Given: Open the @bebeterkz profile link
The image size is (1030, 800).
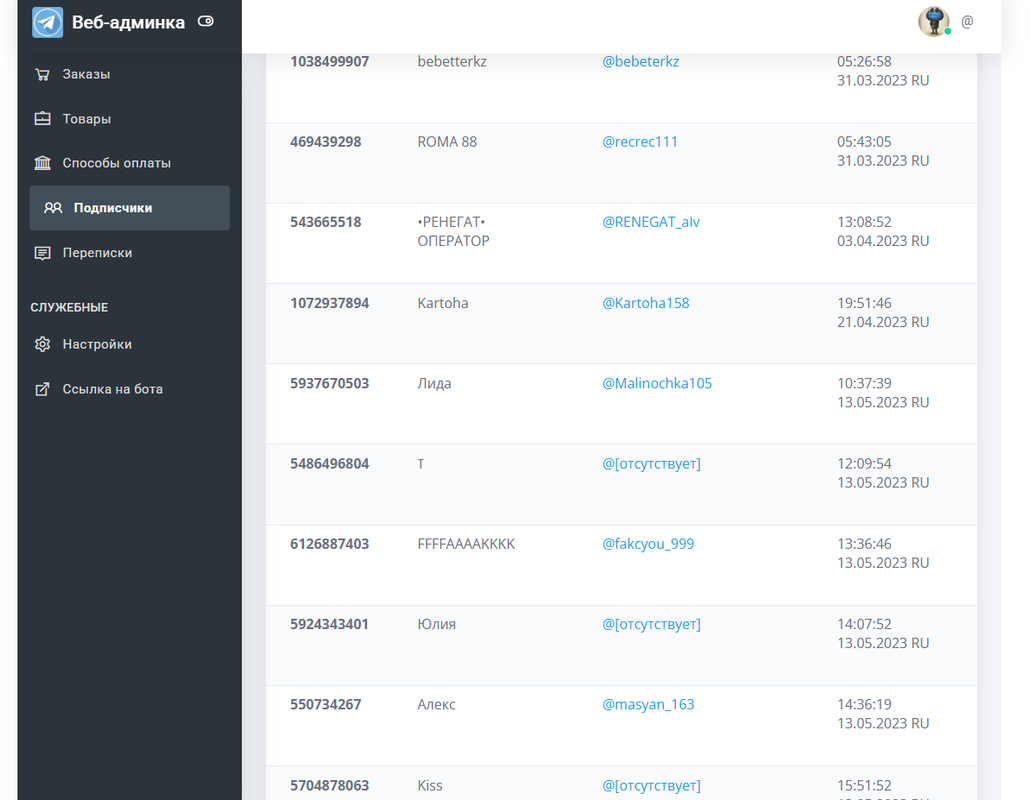Looking at the screenshot, I should pyautogui.click(x=640, y=62).
